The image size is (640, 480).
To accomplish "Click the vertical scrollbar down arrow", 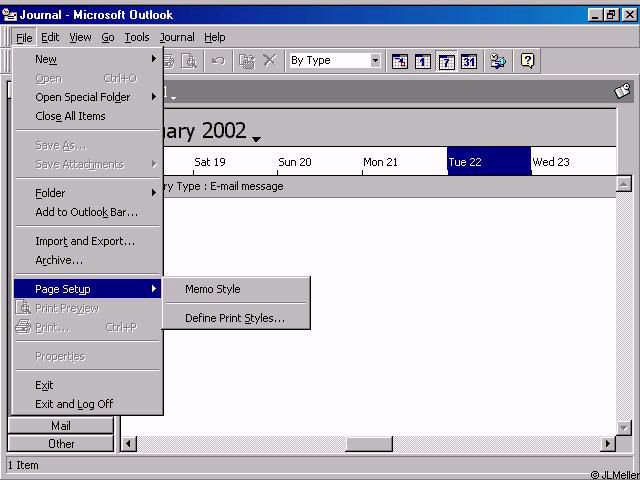I will click(623, 428).
